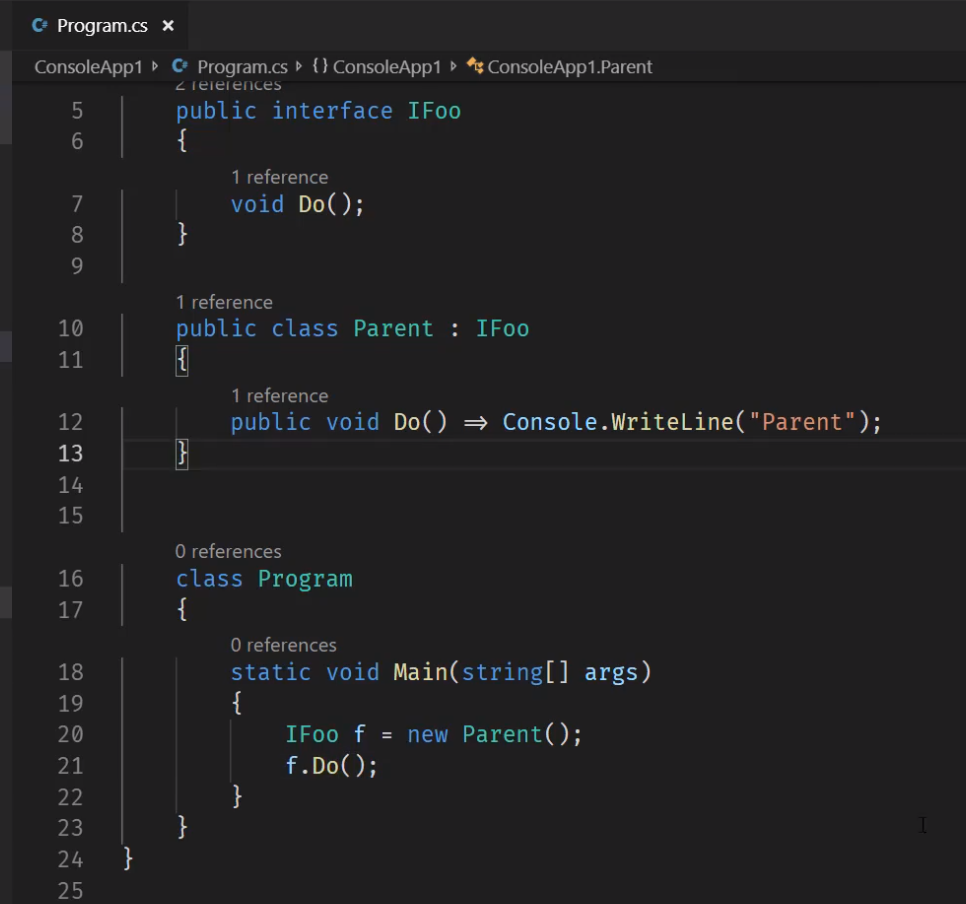Open the ConsoleApp1 project folder breadcrumb
Viewport: 966px width, 904px height.
click(x=88, y=67)
